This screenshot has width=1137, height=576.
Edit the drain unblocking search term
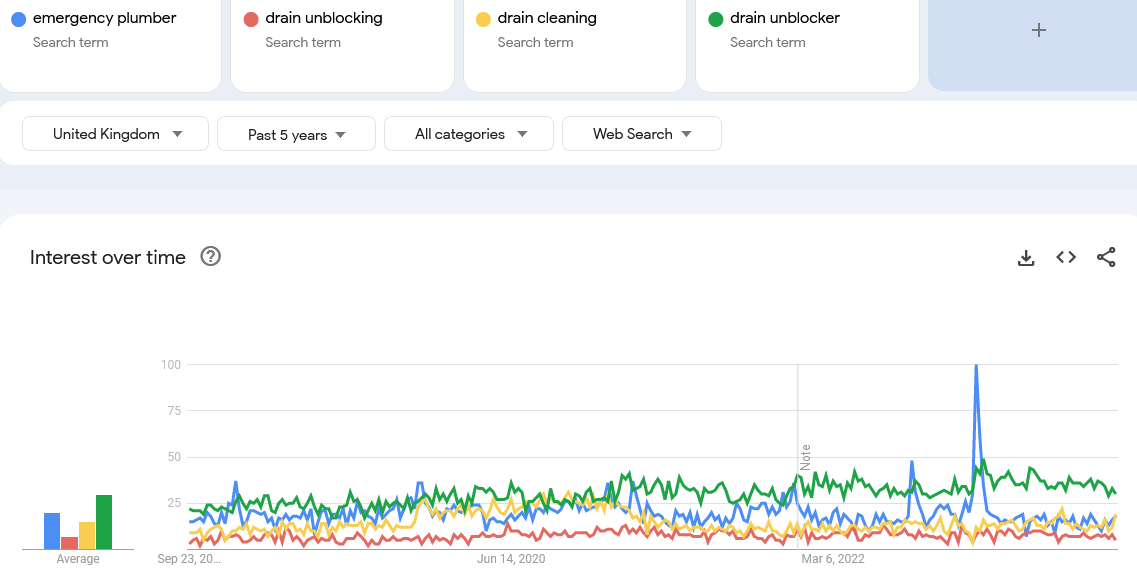(323, 18)
